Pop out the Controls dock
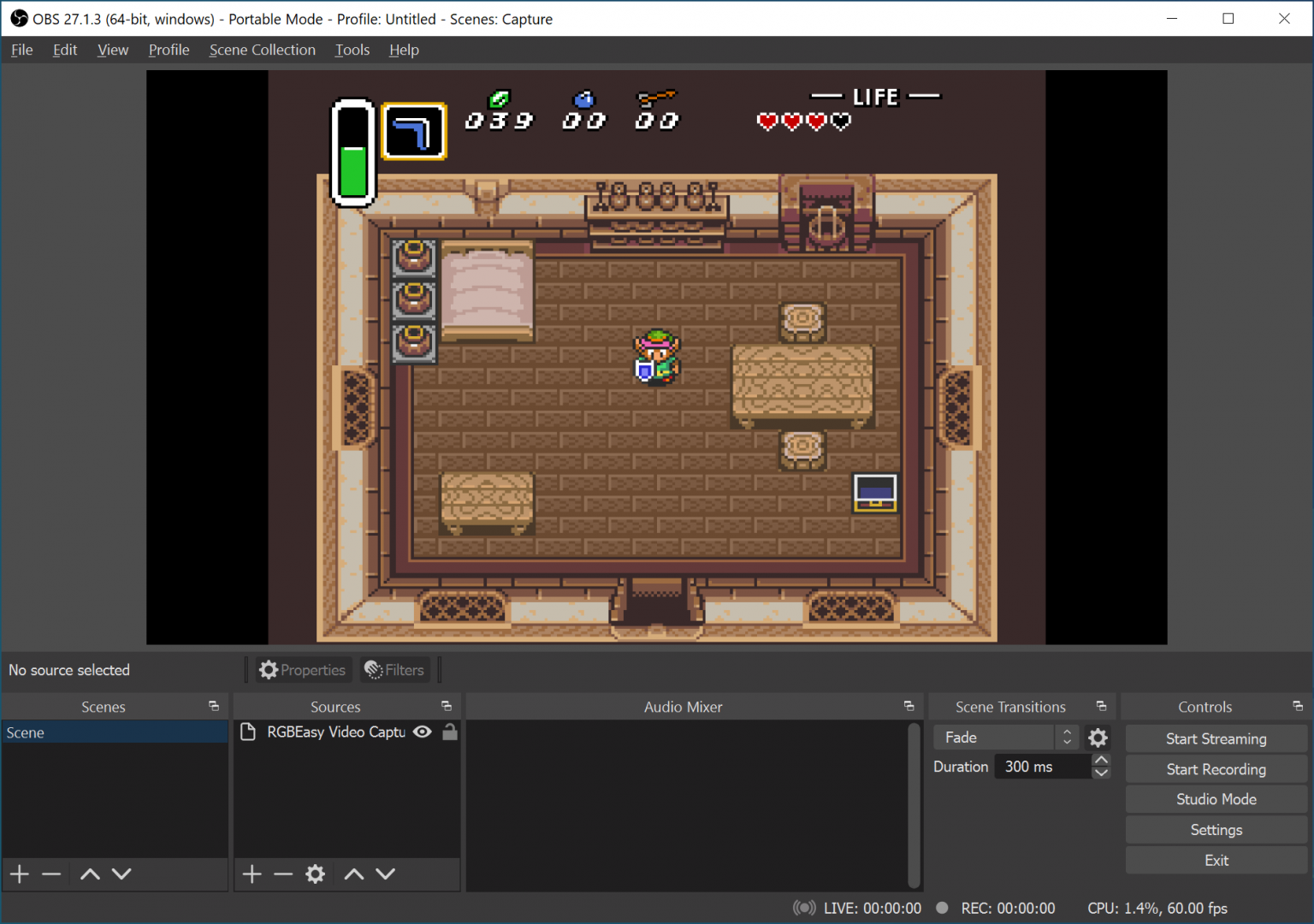The width and height of the screenshot is (1314, 924). pyautogui.click(x=1298, y=706)
